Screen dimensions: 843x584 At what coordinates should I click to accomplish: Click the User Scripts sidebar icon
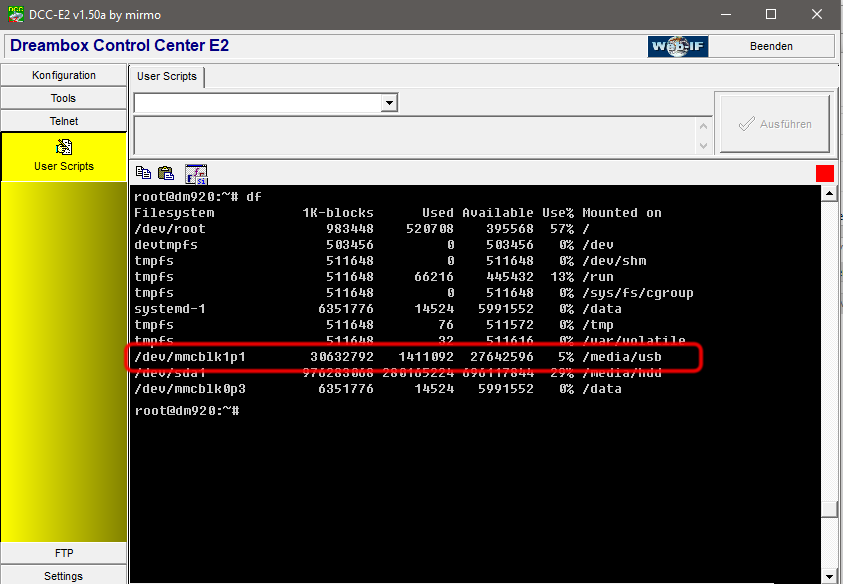[64, 148]
